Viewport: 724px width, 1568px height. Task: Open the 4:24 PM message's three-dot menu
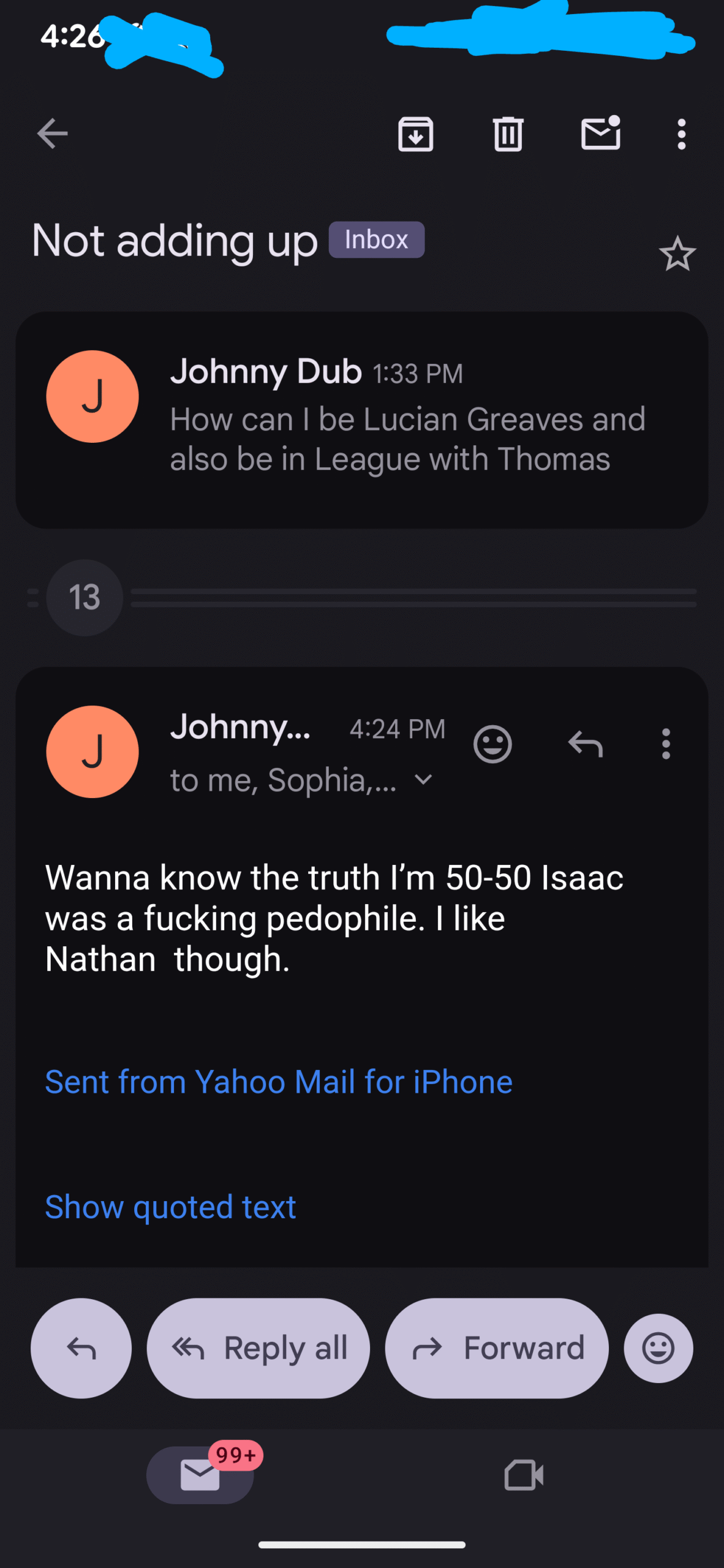click(666, 744)
